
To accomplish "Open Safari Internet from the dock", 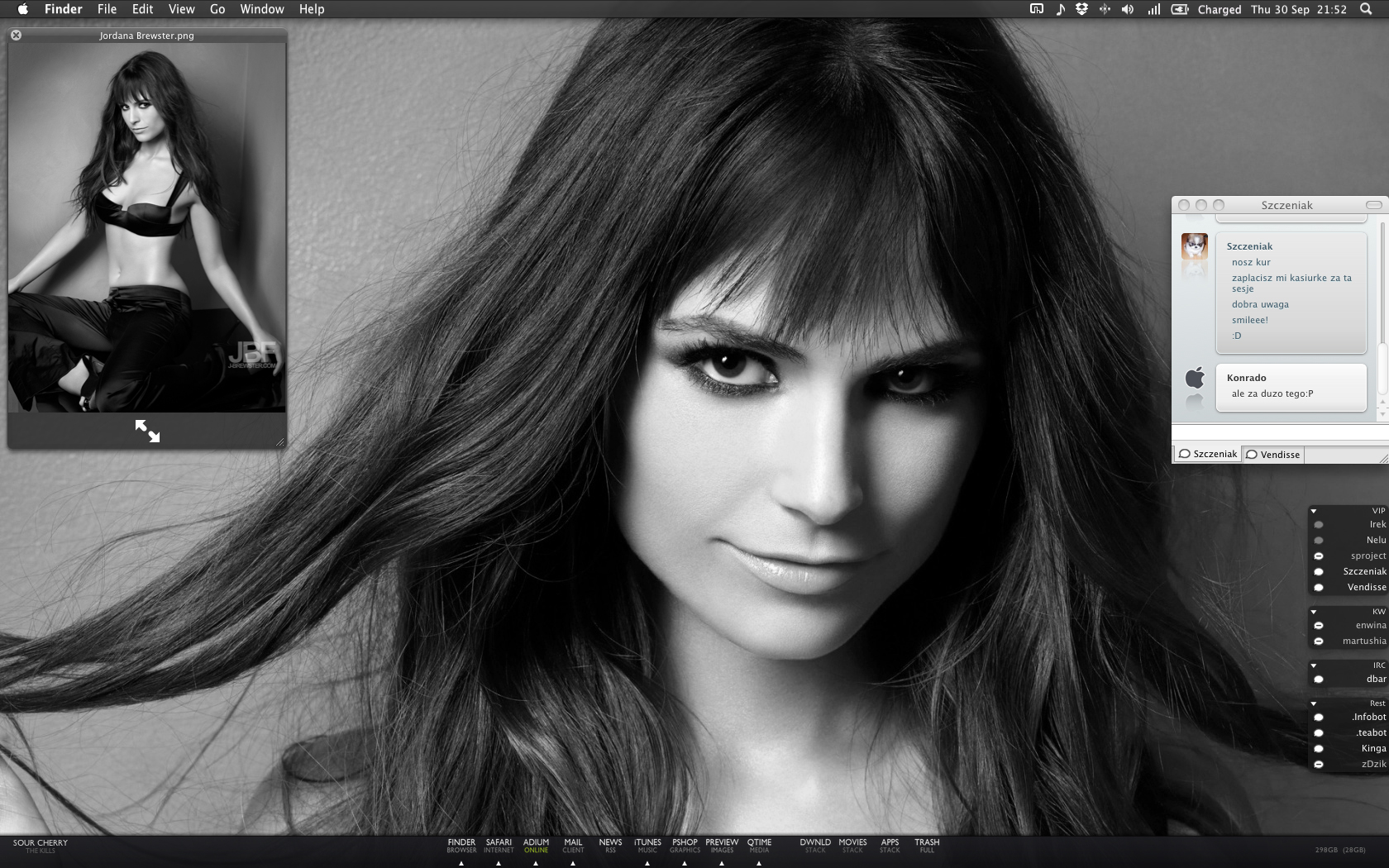I will pos(499,846).
